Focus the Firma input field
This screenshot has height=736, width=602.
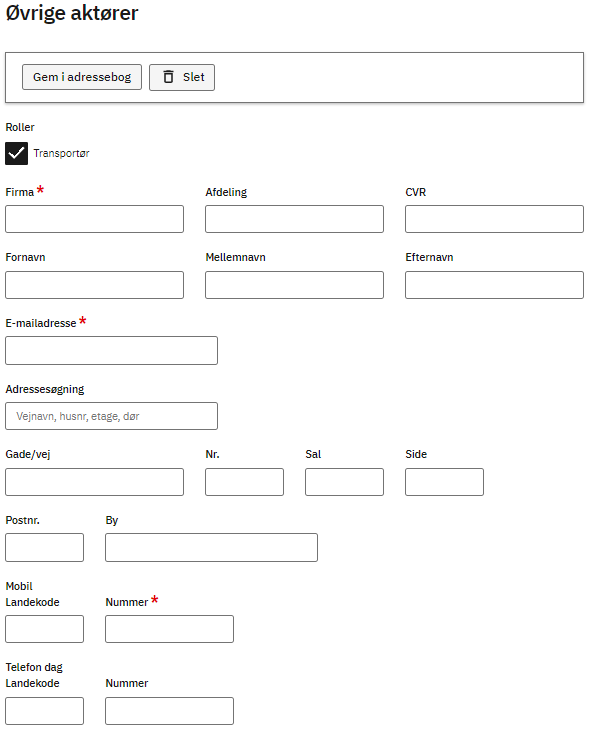pyautogui.click(x=94, y=219)
